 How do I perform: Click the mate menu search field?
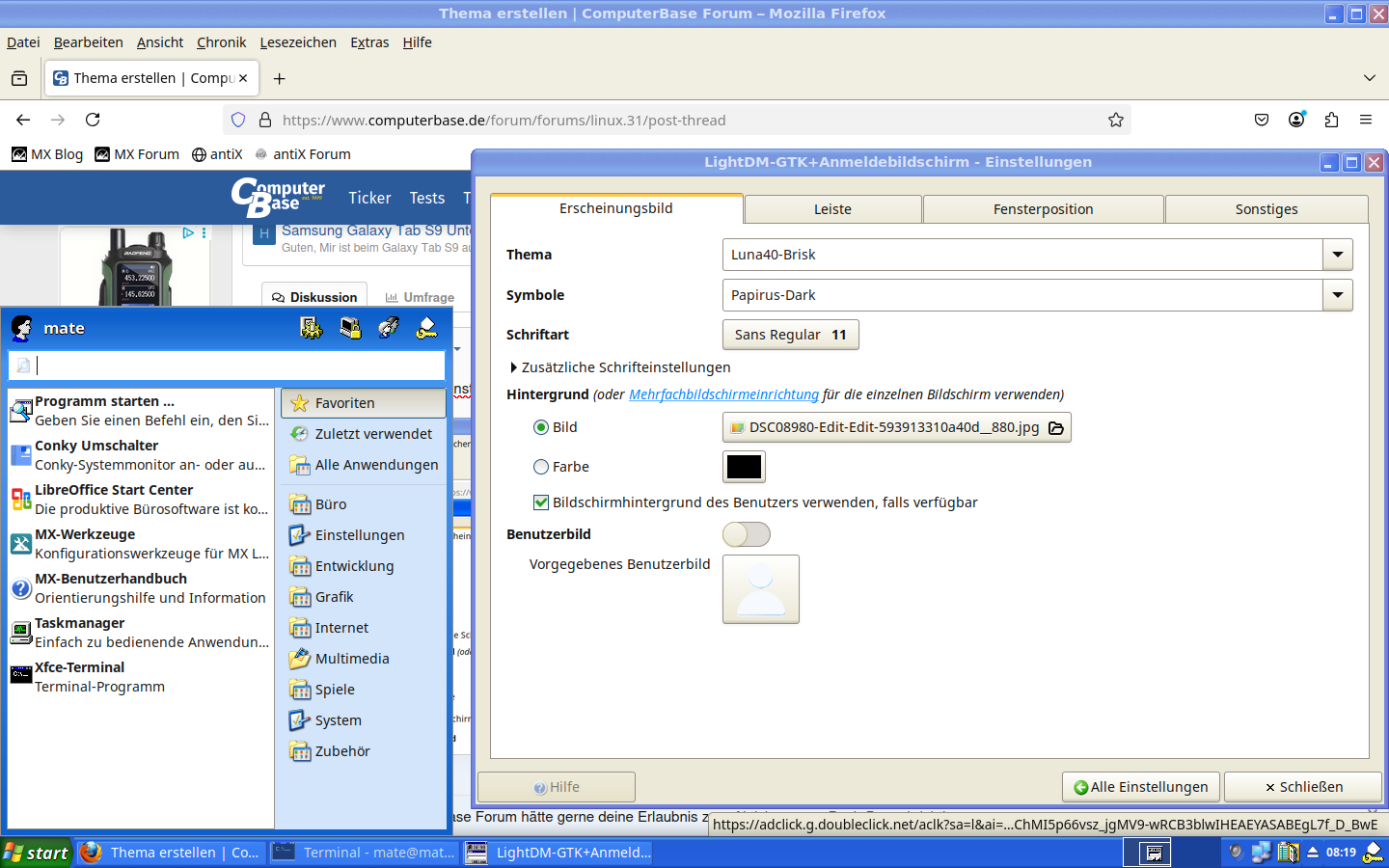(227, 366)
